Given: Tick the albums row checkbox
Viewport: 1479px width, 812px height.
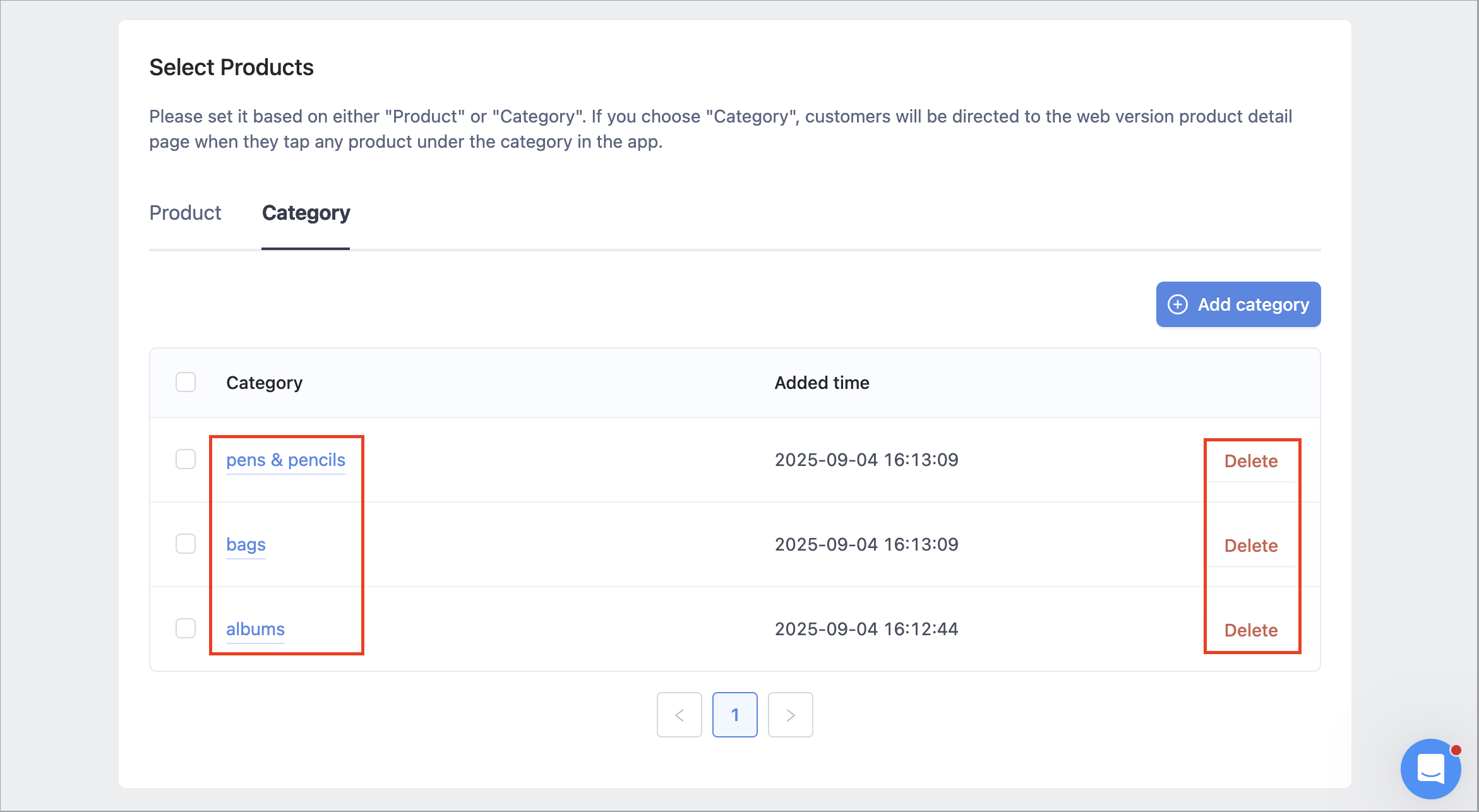Looking at the screenshot, I should pyautogui.click(x=186, y=628).
